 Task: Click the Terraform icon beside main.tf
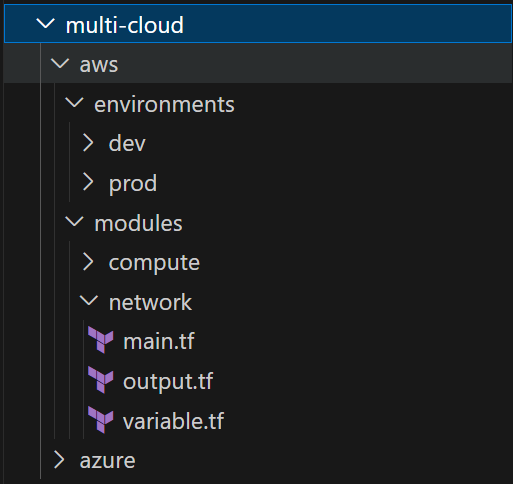click(x=101, y=339)
